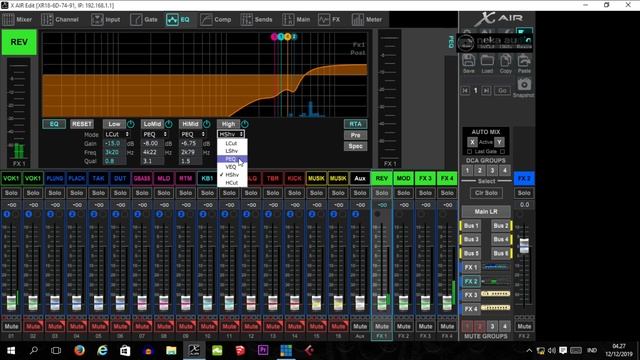Screen dimensions: 640x360
Task: Enable the right Last Gate checkbox
Action: coord(502,152)
